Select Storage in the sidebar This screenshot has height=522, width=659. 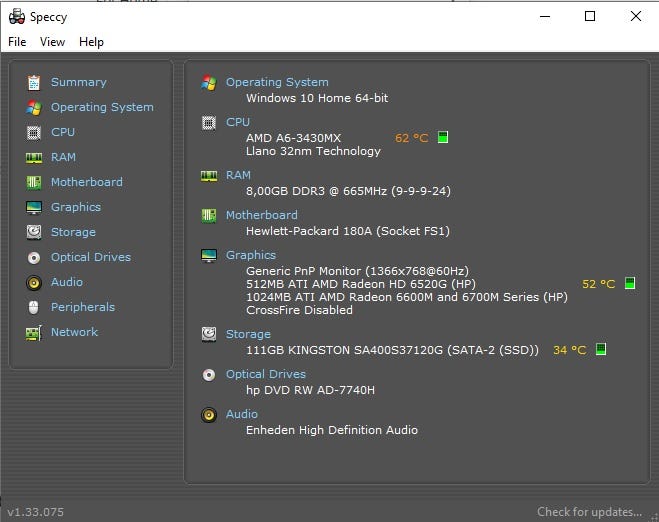[x=73, y=232]
